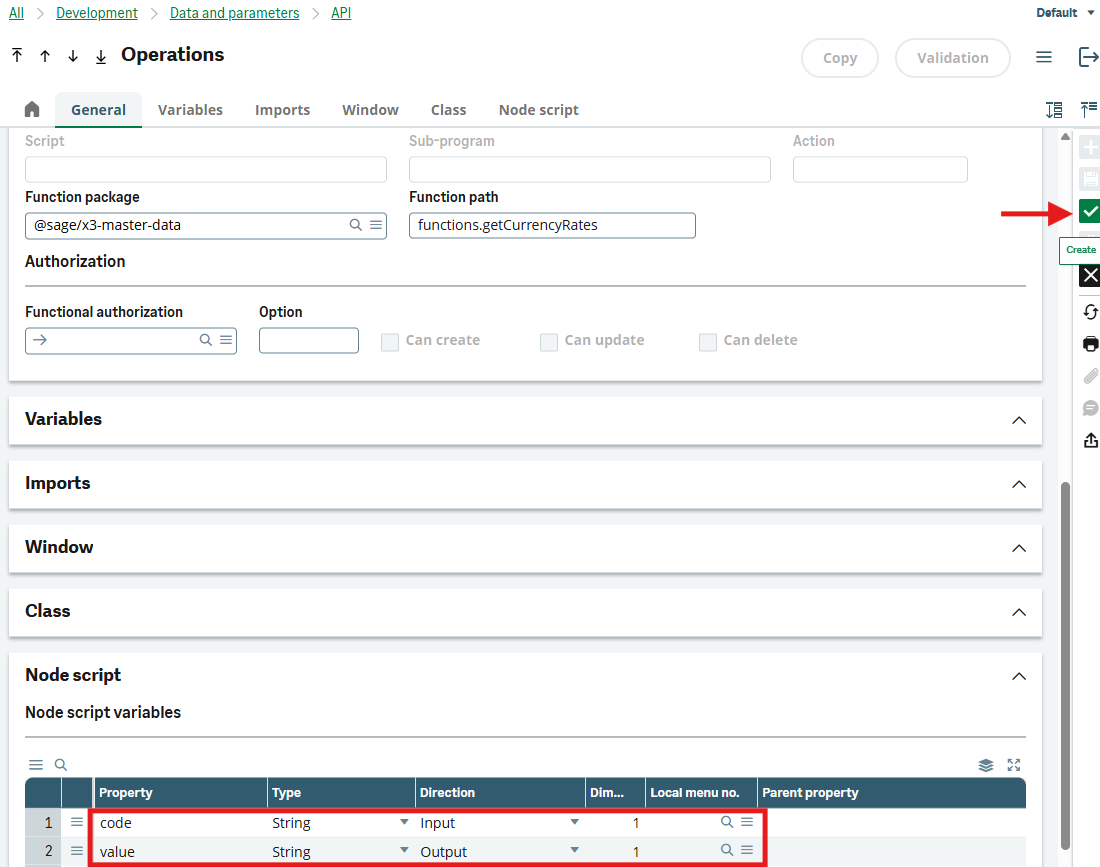Open the hamburger menu beside Validation

(1044, 57)
